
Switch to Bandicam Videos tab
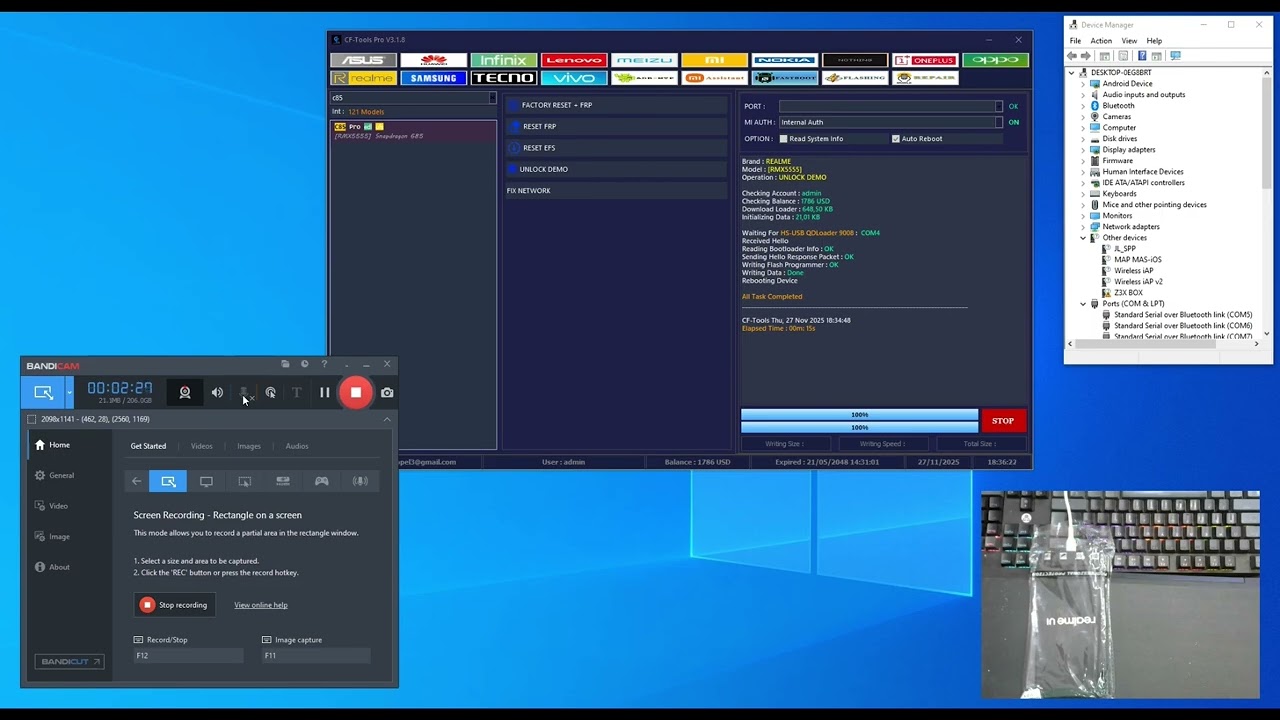(202, 446)
